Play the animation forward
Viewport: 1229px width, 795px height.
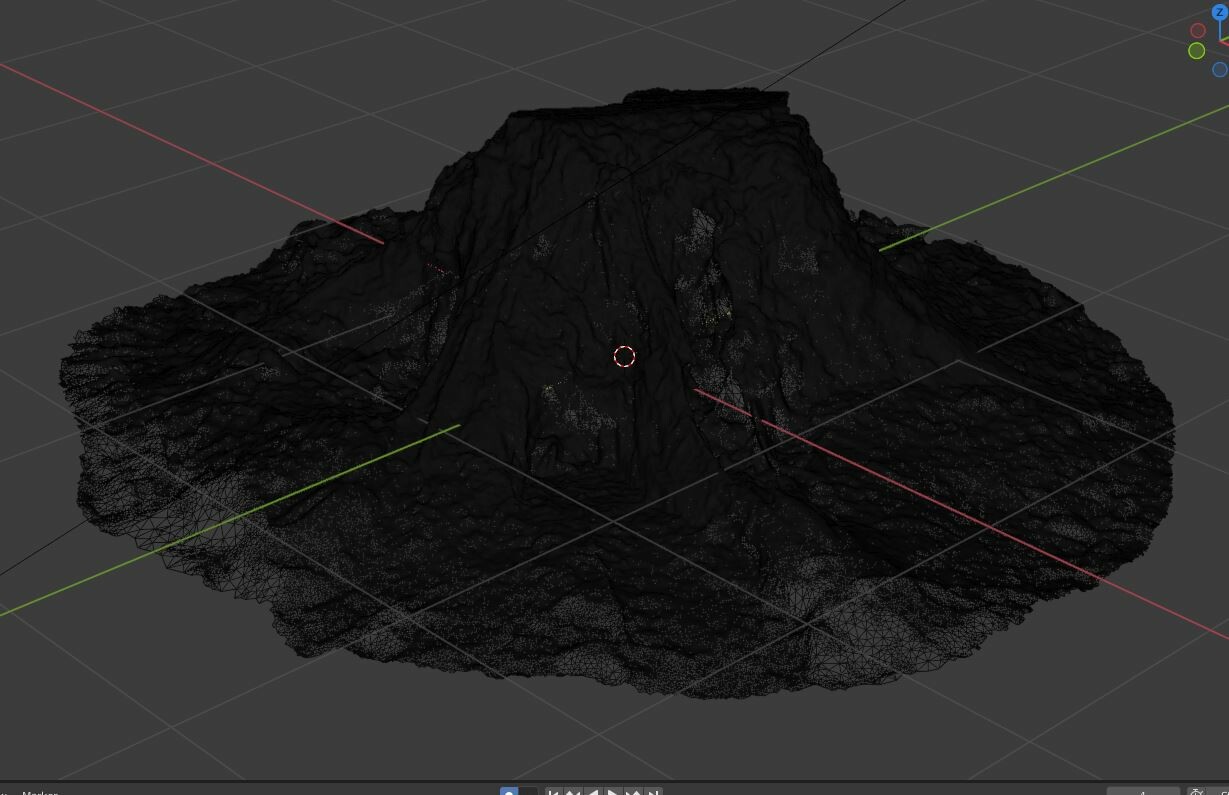pyautogui.click(x=613, y=791)
